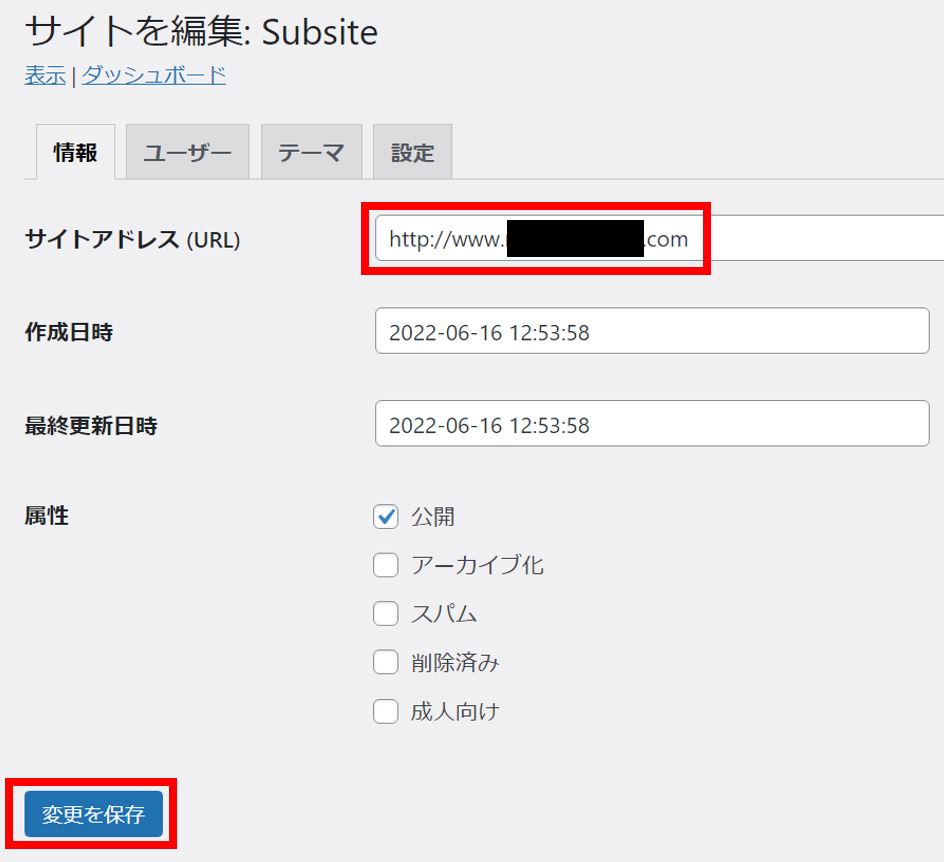Click the 属性 section label

[x=47, y=516]
